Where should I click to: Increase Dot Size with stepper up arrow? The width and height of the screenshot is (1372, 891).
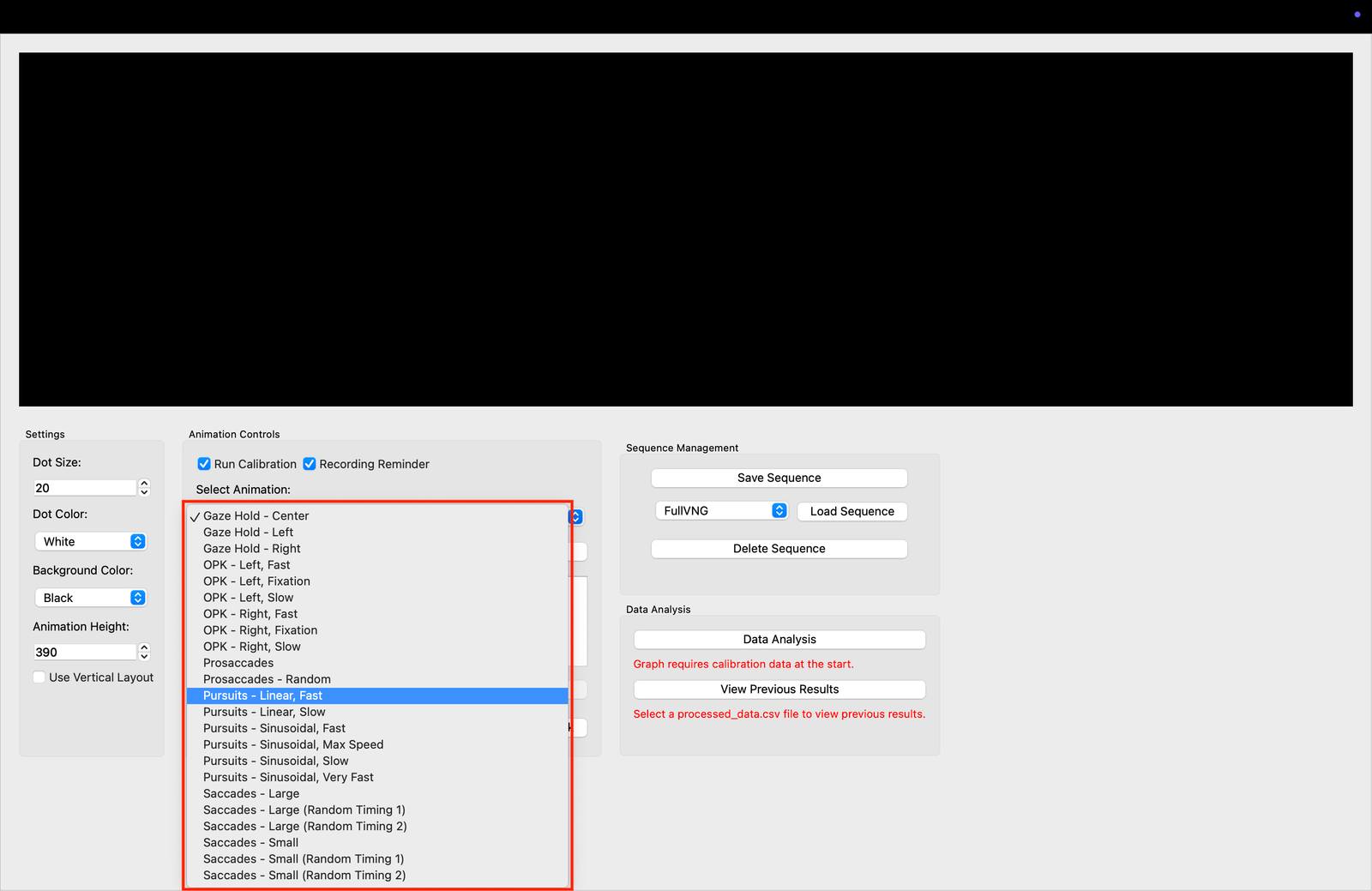click(144, 483)
